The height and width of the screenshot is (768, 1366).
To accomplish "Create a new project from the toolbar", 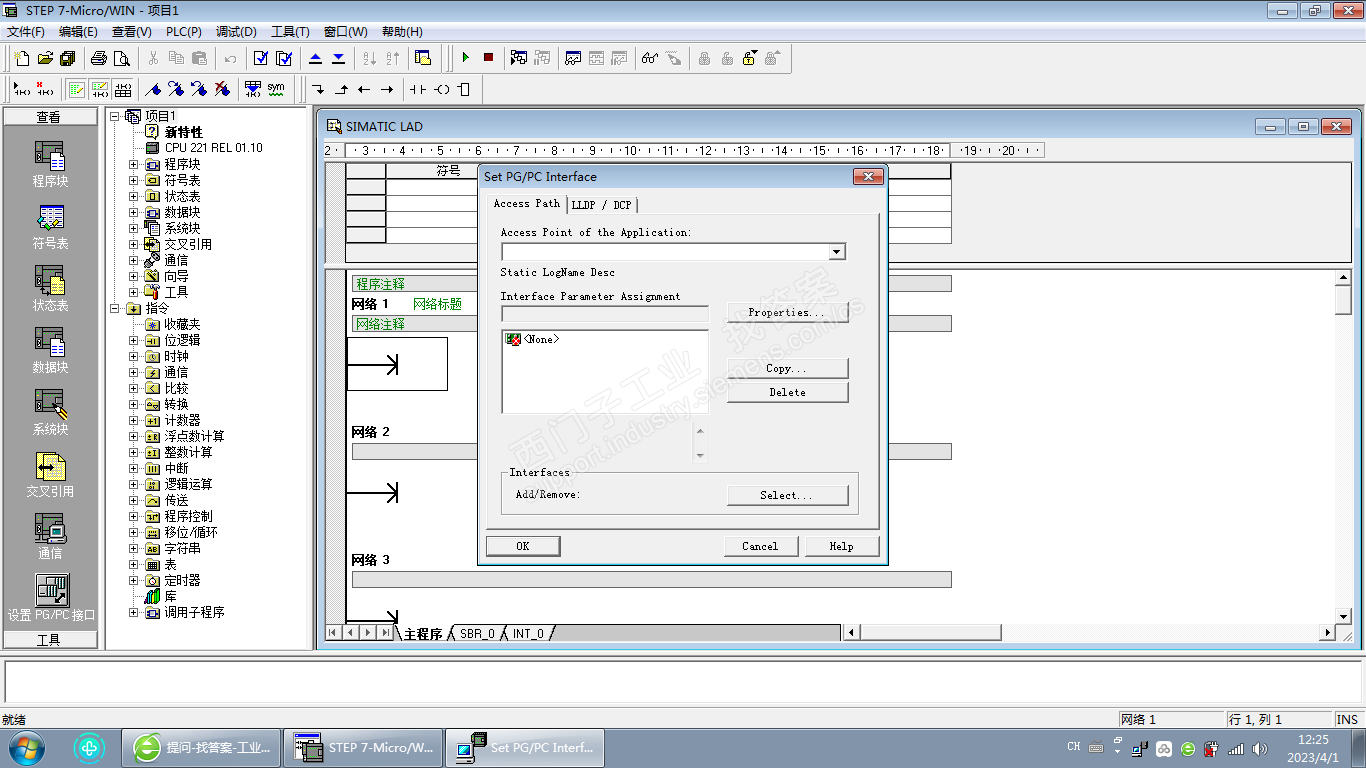I will [x=22, y=58].
